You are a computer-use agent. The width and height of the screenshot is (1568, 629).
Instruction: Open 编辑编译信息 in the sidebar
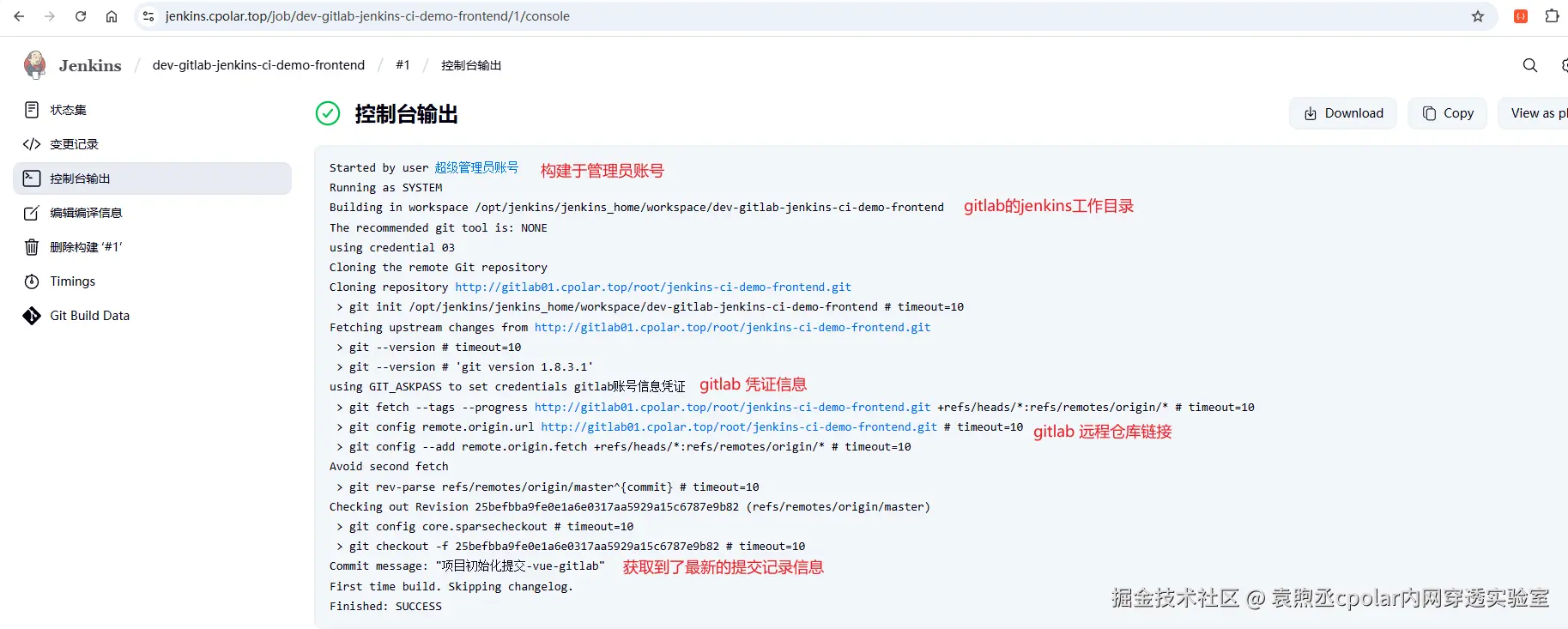point(153,213)
